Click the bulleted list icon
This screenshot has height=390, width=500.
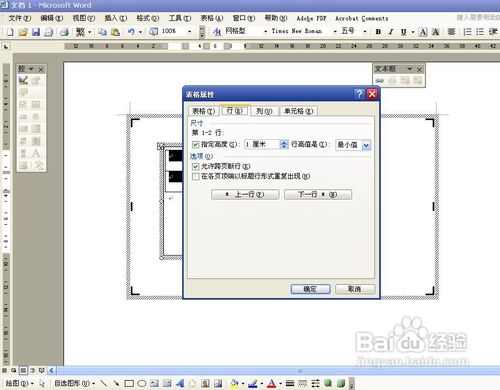pos(480,32)
